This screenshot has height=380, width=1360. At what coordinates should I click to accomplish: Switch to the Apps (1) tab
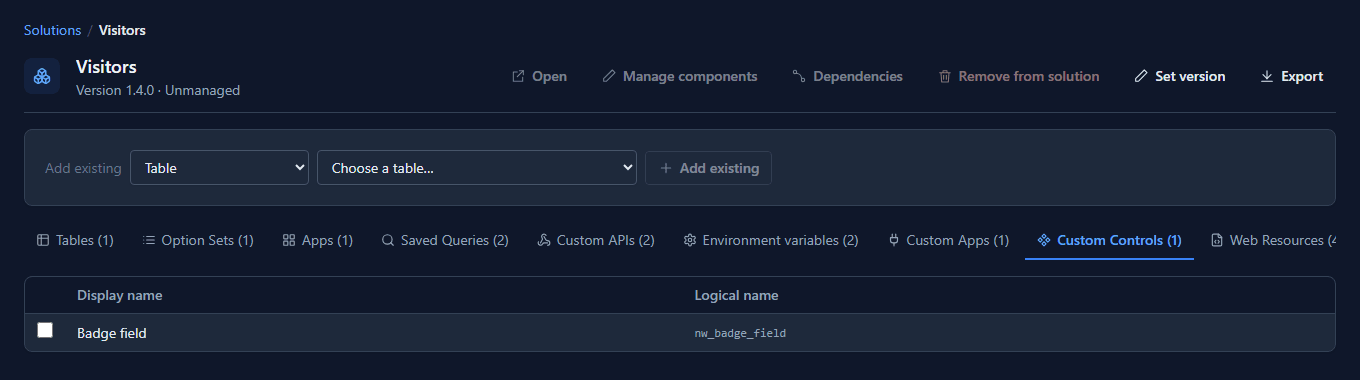coord(318,240)
